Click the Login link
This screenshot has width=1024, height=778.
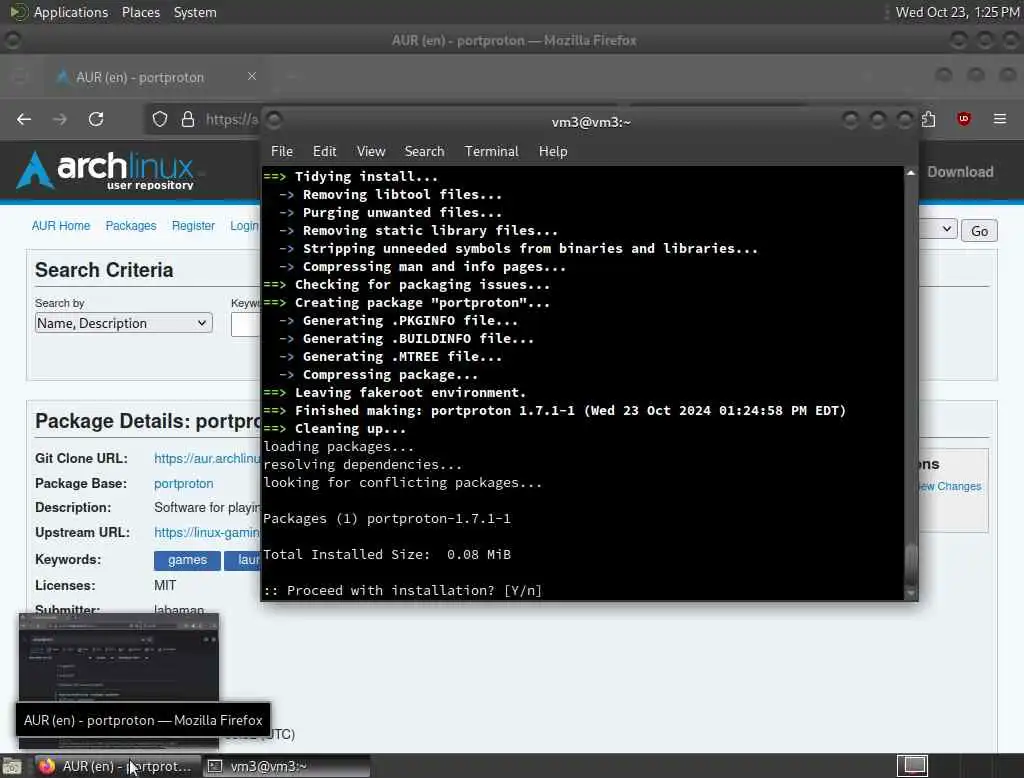tap(244, 225)
